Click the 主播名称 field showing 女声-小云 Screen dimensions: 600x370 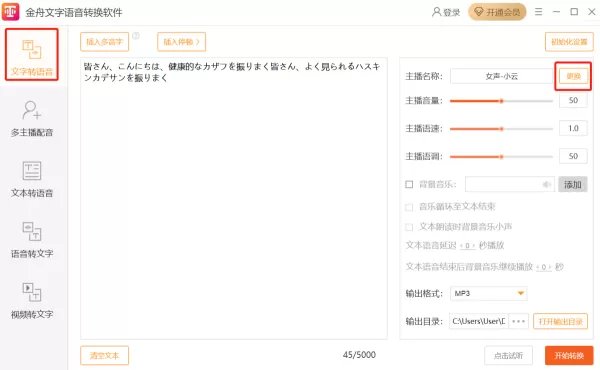pos(502,76)
